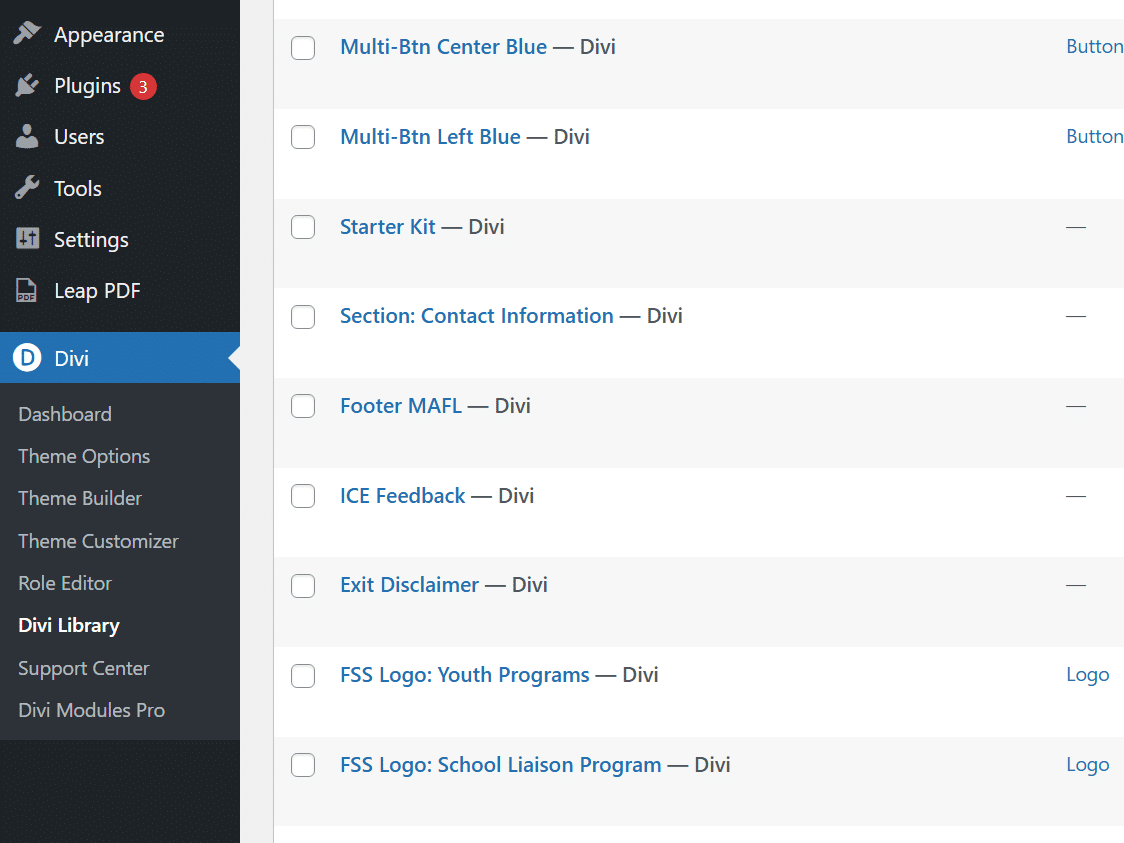
Task: Open the Role Editor submenu entry
Action: [x=65, y=584]
